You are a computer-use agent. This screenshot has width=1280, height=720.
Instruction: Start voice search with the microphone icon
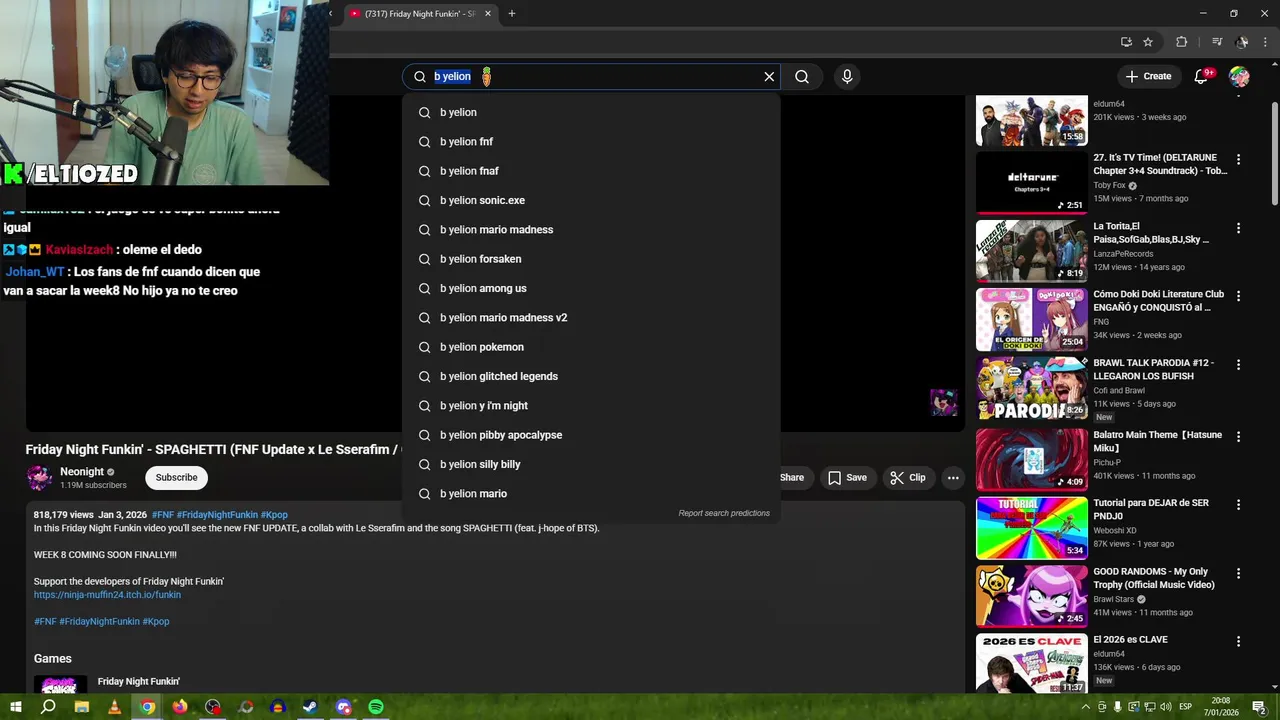pyautogui.click(x=847, y=77)
